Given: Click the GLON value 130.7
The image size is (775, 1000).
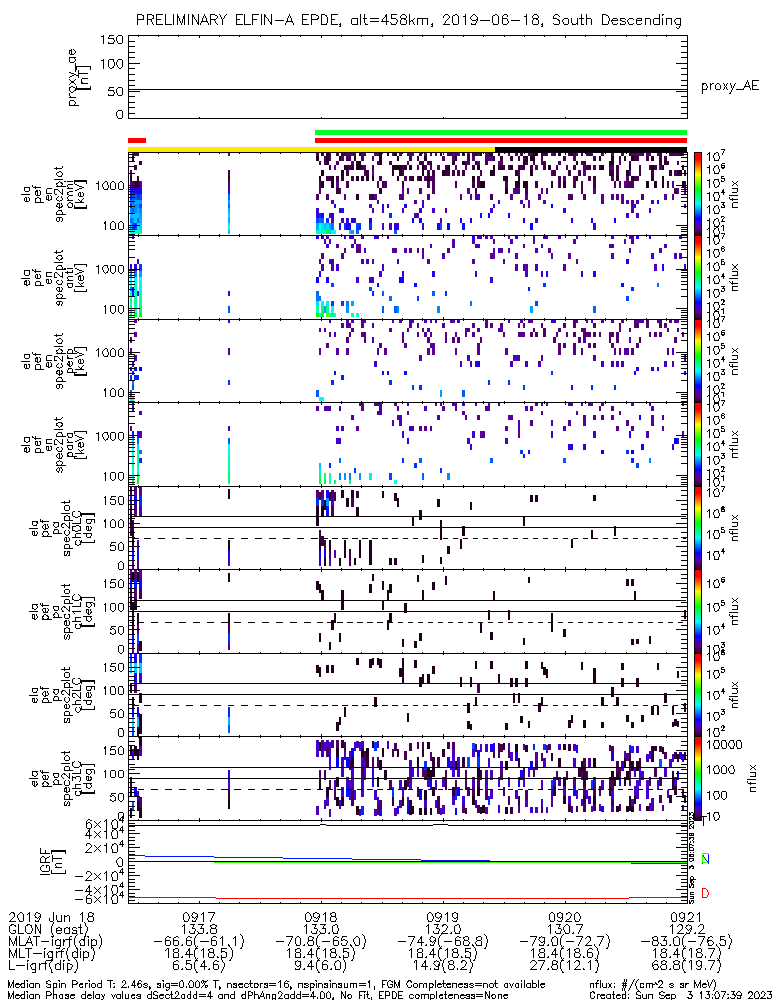Looking at the screenshot, I should coord(565,930).
